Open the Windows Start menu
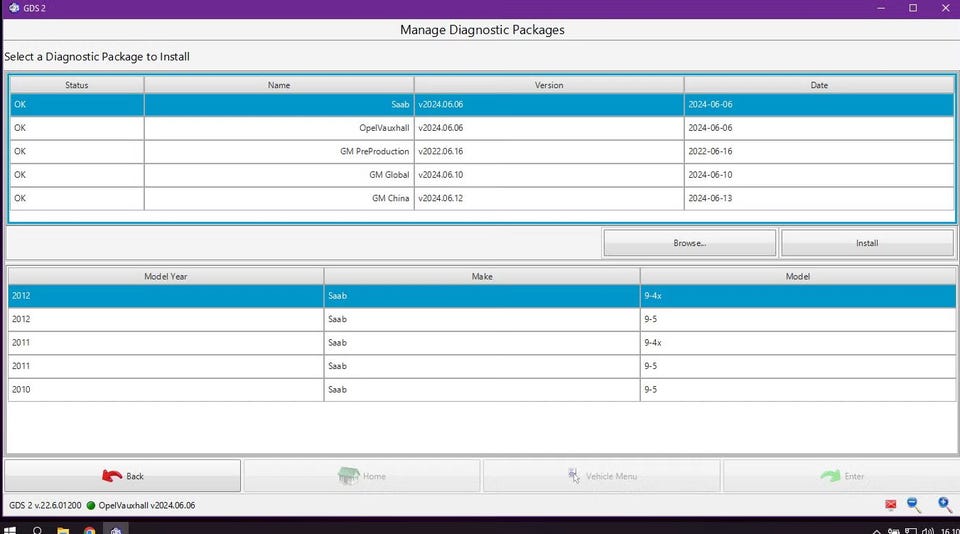The image size is (960, 534). coord(10,530)
